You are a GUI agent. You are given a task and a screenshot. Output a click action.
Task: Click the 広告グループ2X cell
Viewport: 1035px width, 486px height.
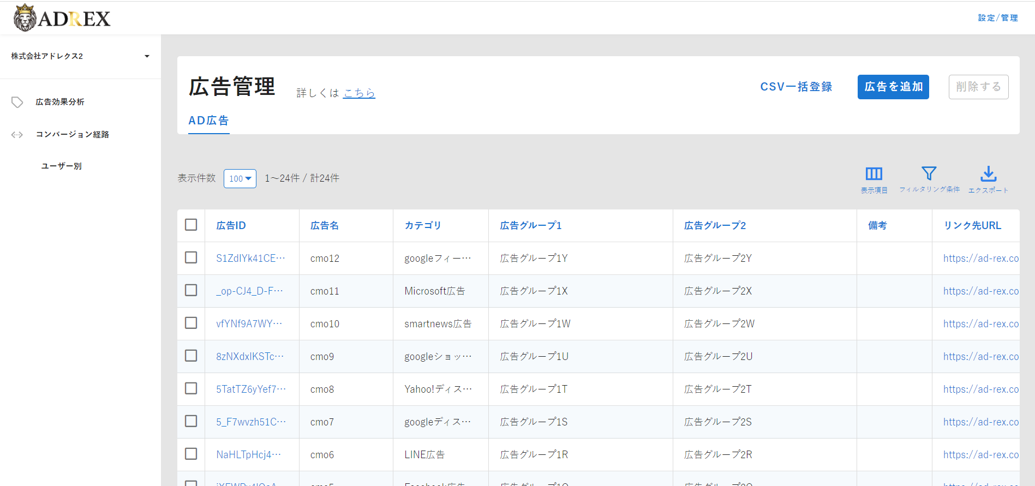(718, 291)
